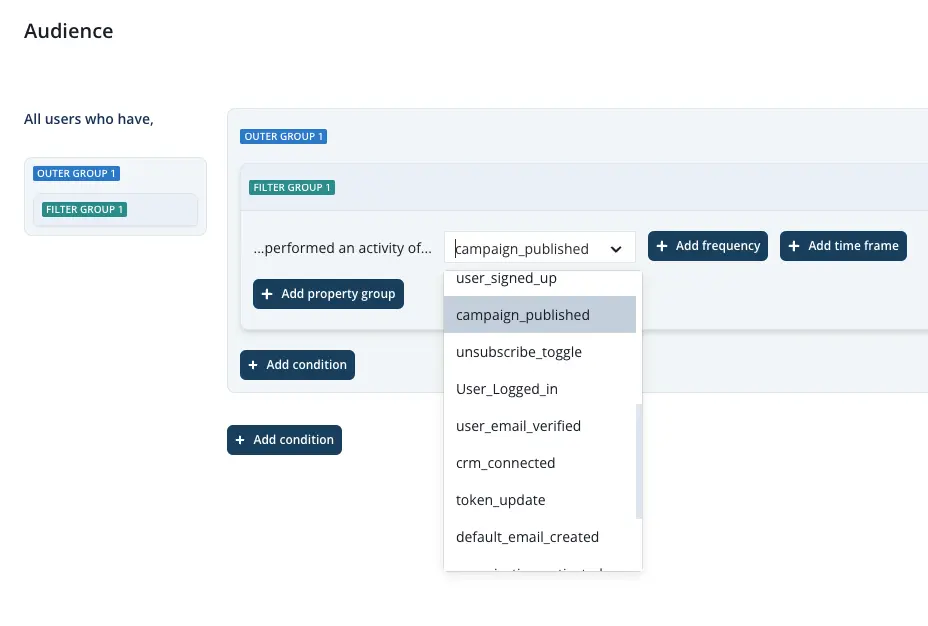Click the dropdown list scrollbar

(x=639, y=460)
